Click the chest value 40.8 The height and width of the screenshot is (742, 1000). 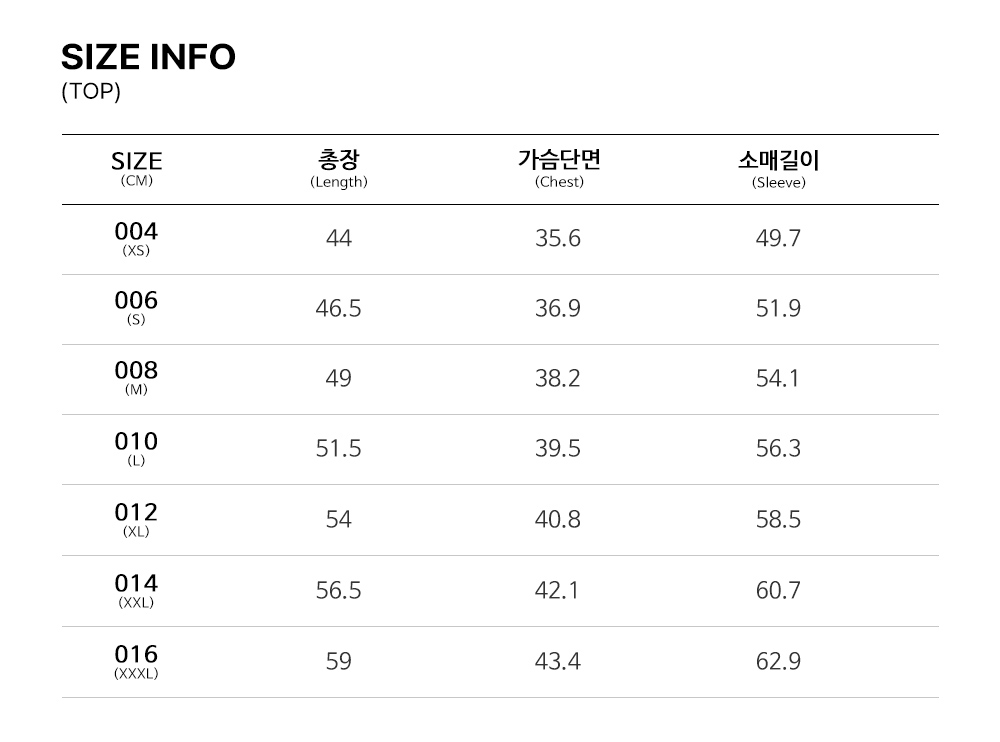[x=558, y=520]
